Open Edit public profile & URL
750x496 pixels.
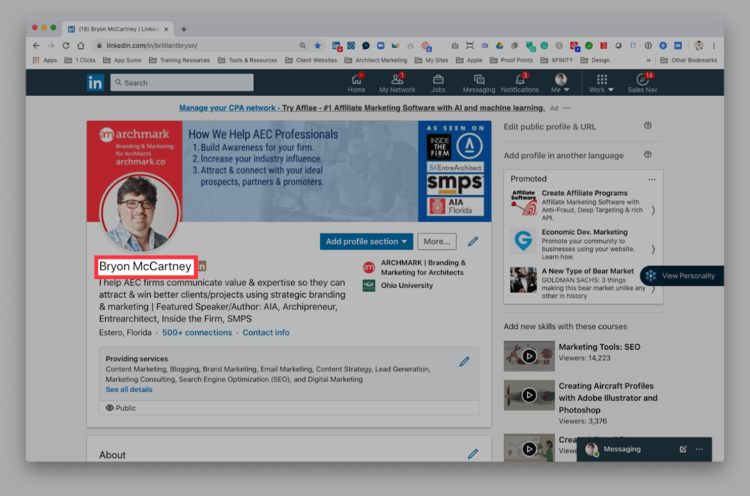pos(550,127)
